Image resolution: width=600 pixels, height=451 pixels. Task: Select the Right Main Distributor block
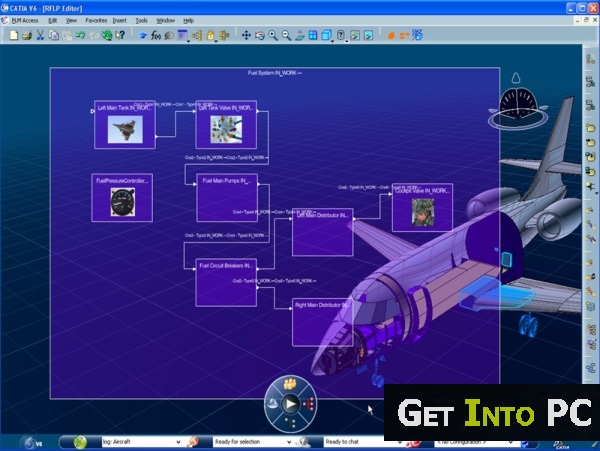pos(323,322)
